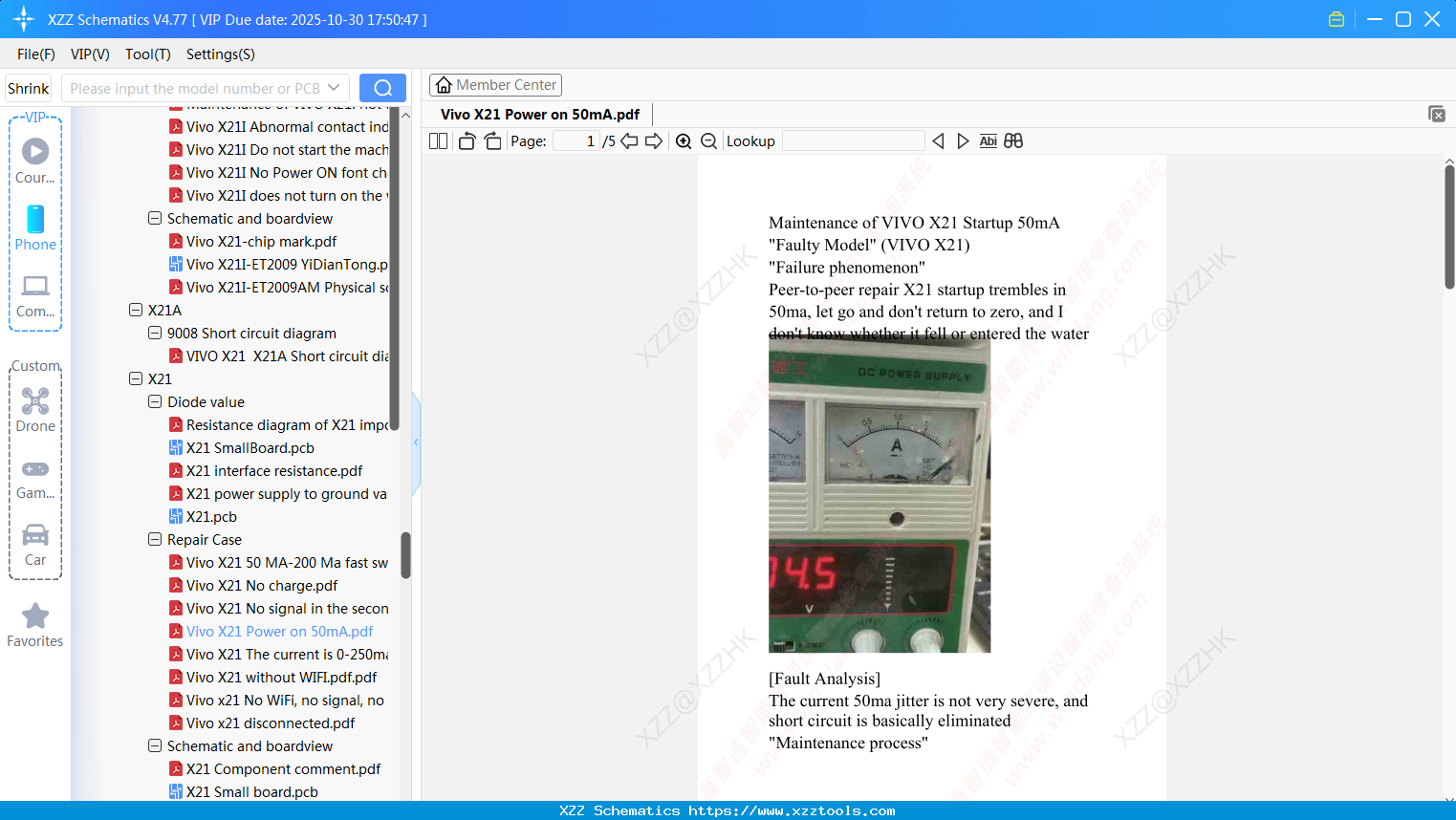Open the model number dropdown arrow

coord(334,88)
